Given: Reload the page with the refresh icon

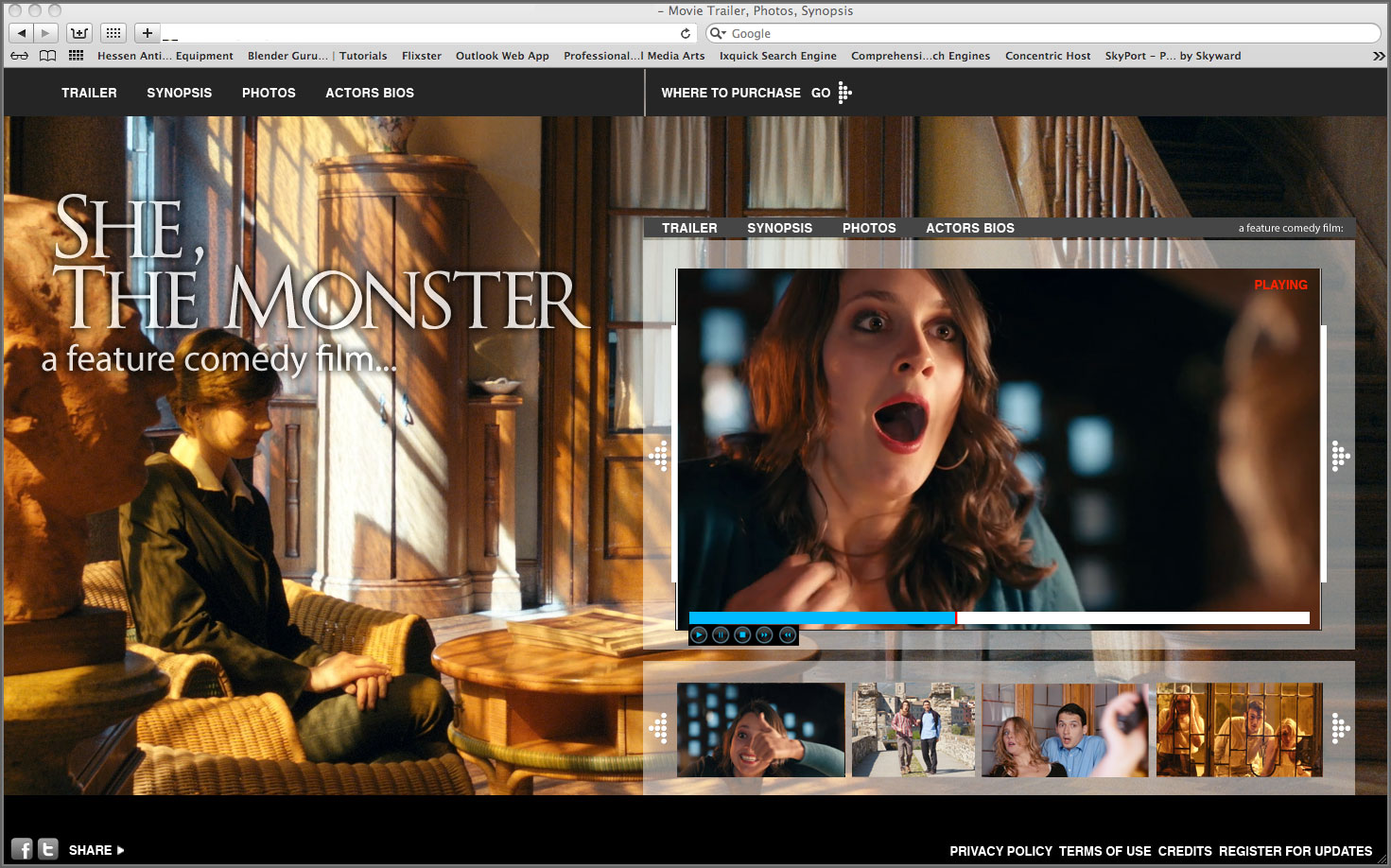Looking at the screenshot, I should pos(686,33).
